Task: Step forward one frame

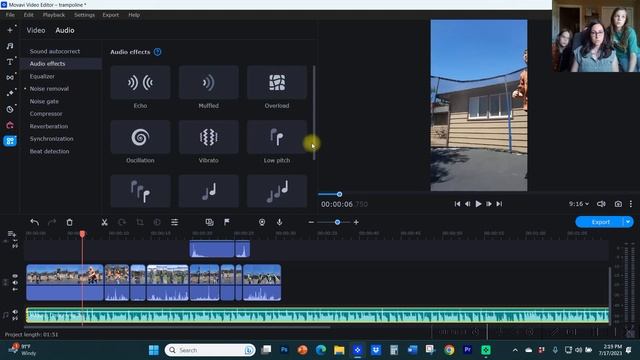Action: pos(489,204)
